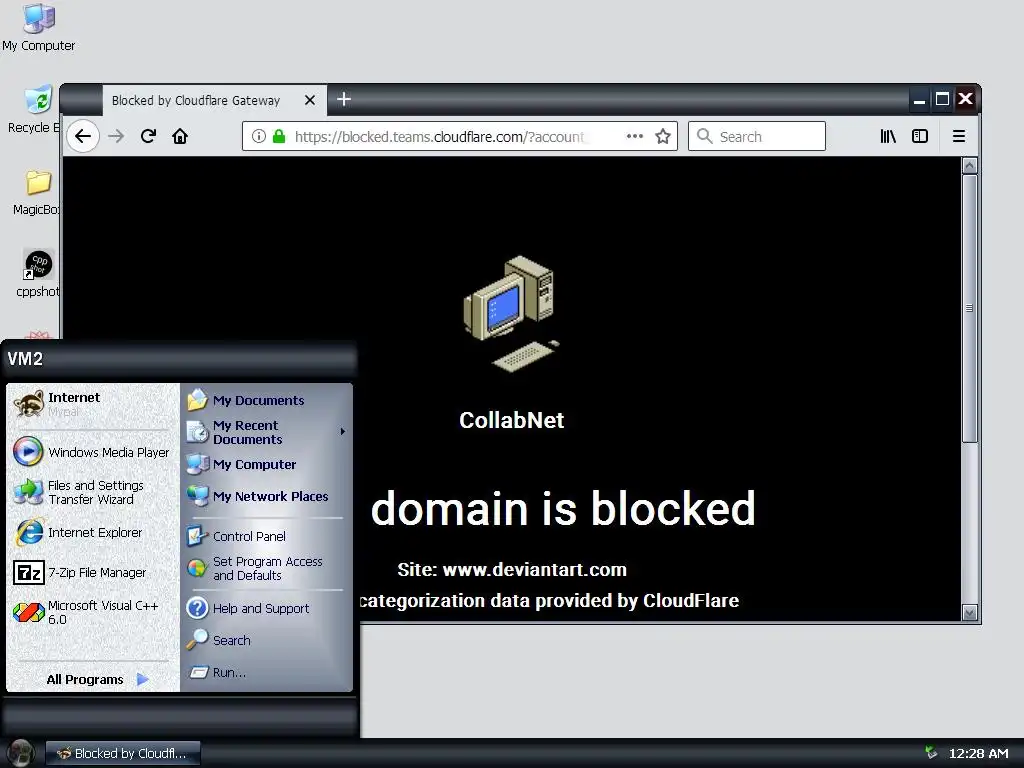Image resolution: width=1024 pixels, height=768 pixels.
Task: Click the taskbar clock 12:28 AM
Action: tap(978, 753)
